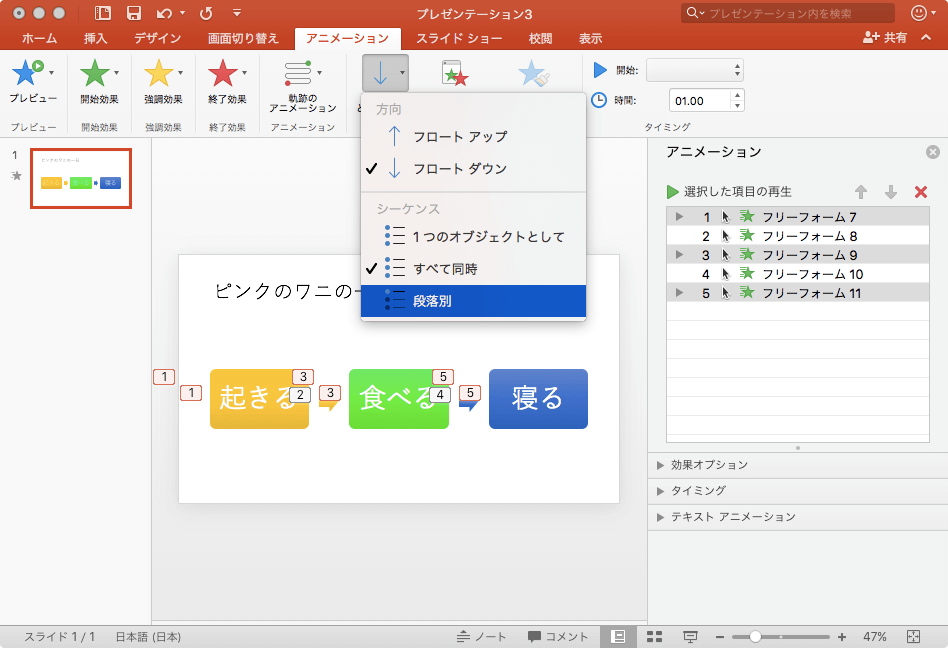The image size is (948, 648).
Task: Click the zoom in plus button
Action: coord(842,637)
